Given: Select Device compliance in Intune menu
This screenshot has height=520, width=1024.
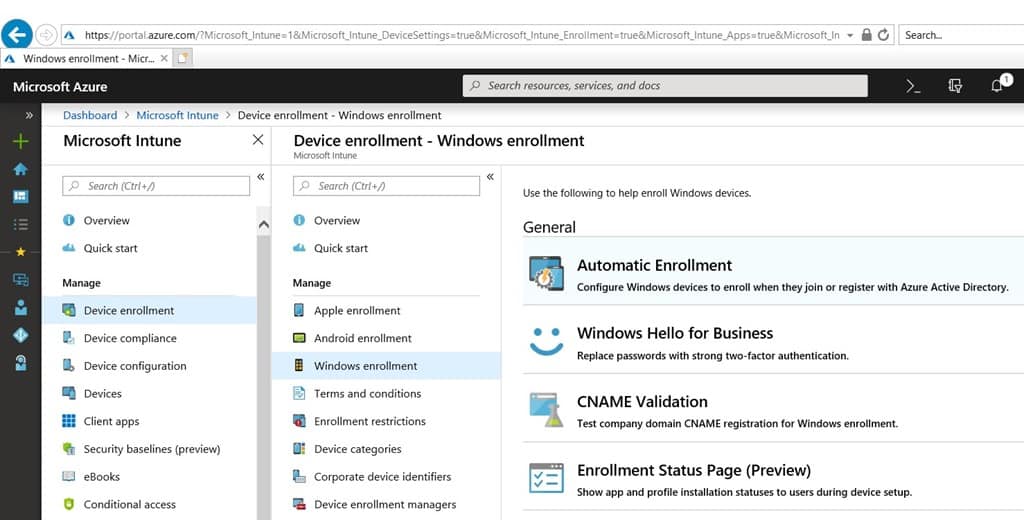Looking at the screenshot, I should pyautogui.click(x=130, y=338).
